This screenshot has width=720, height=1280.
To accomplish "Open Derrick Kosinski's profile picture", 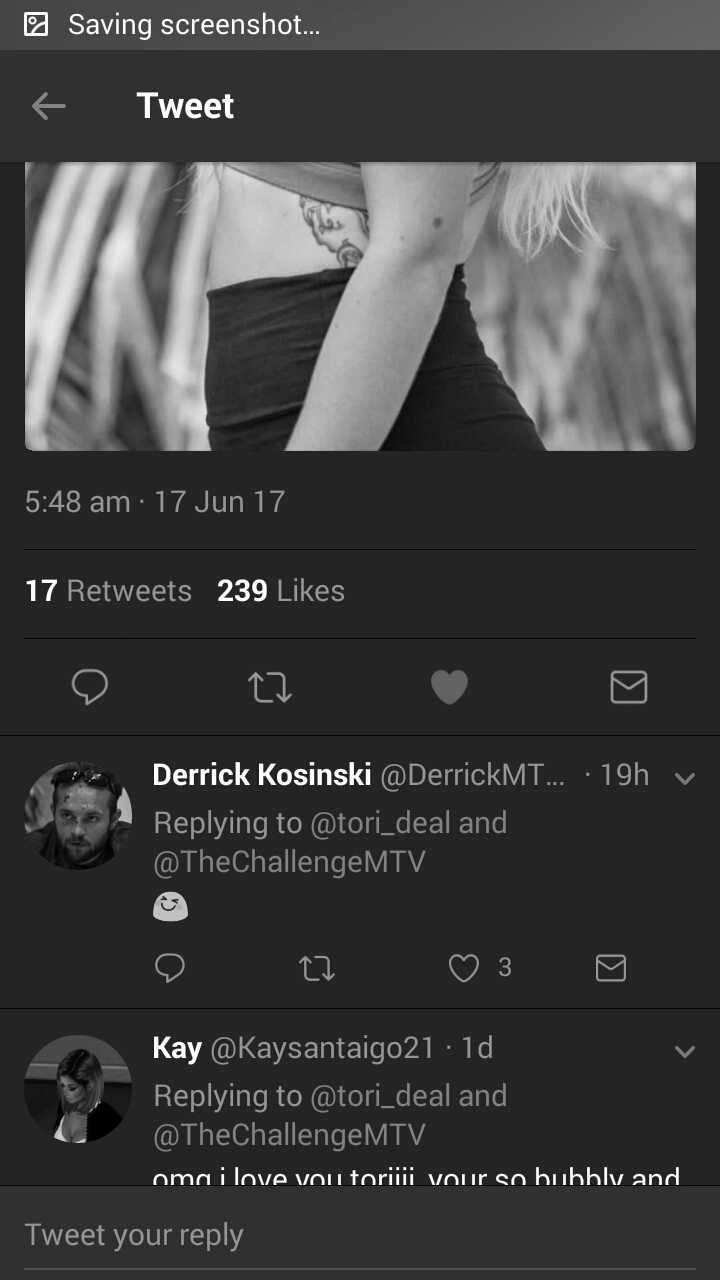I will [x=78, y=815].
